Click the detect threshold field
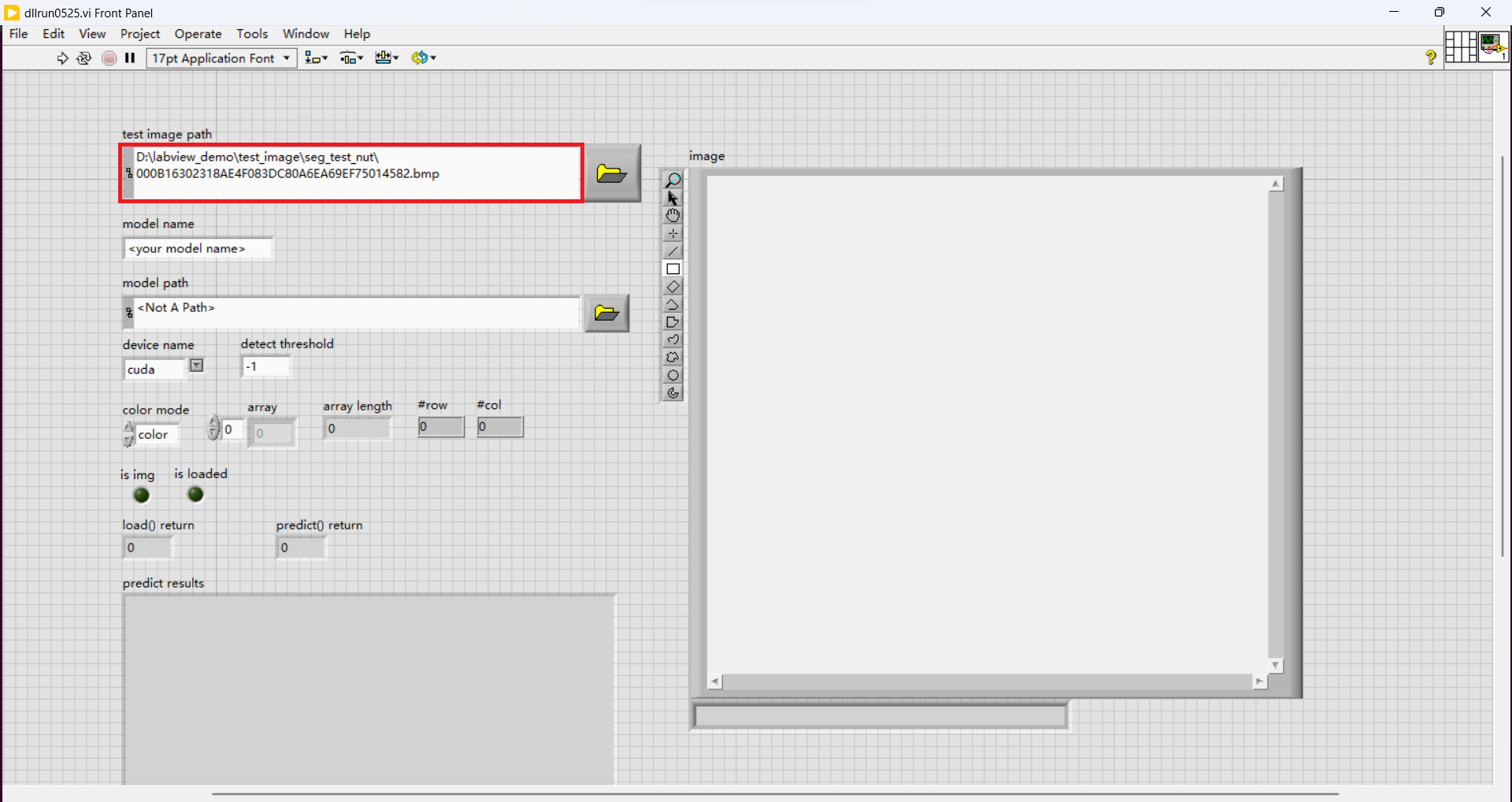This screenshot has height=802, width=1512. [265, 366]
